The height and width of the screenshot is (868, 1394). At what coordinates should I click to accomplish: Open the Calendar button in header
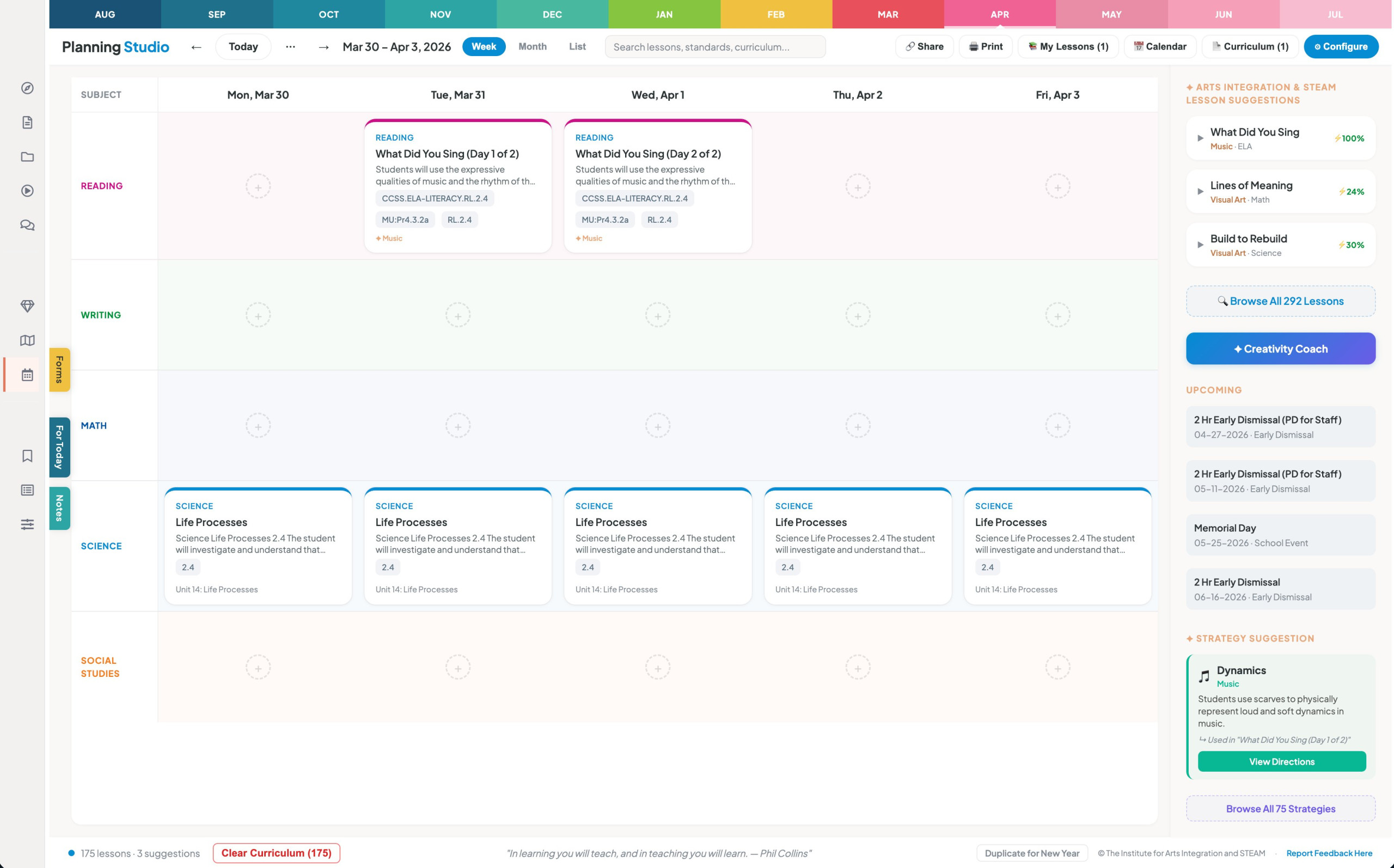1160,46
